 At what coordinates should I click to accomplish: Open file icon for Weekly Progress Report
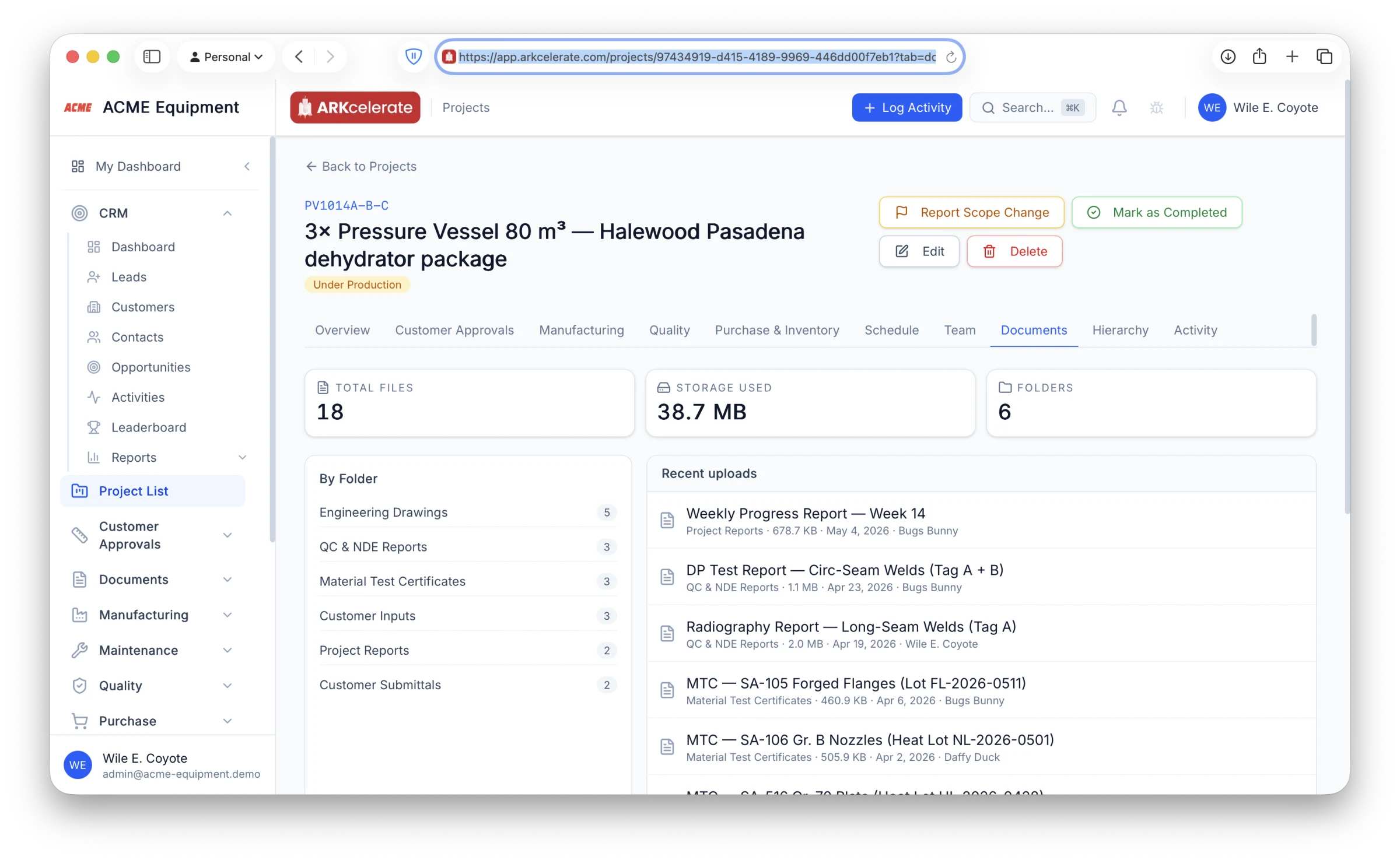coord(667,520)
